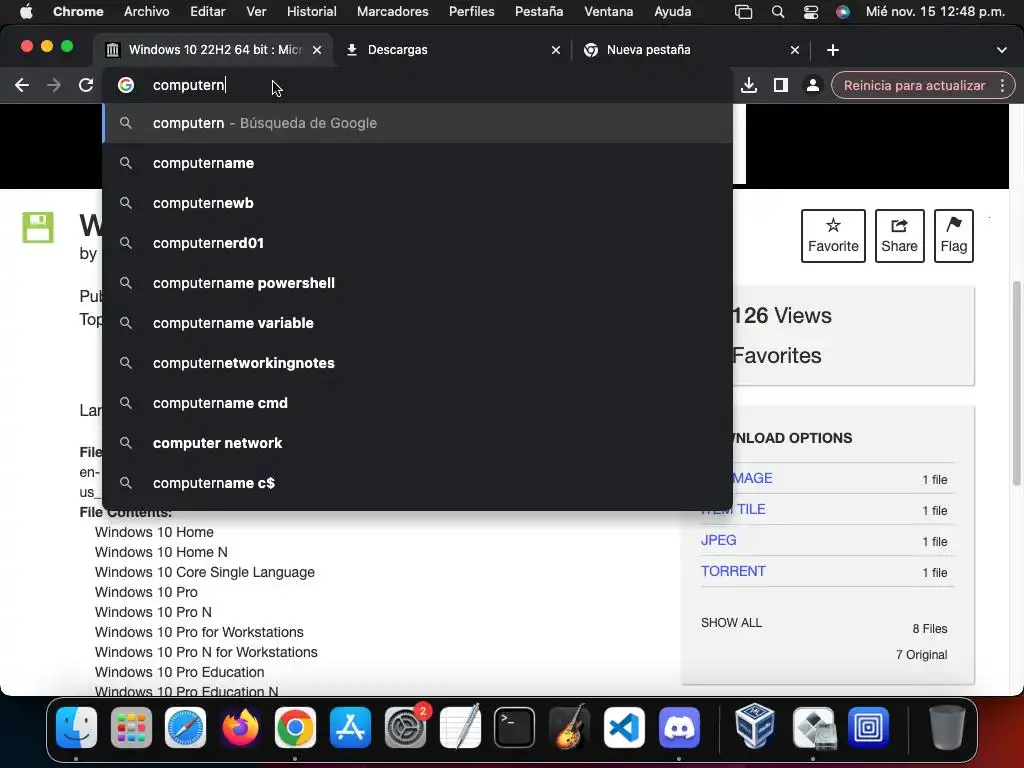Open a new tab with plus button
Screen dimensions: 1024x768
833,50
